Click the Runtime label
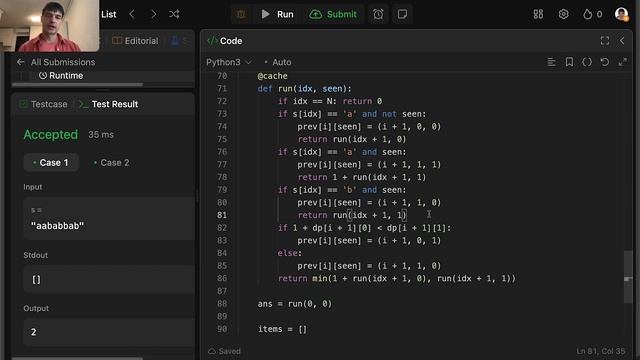This screenshot has width=640, height=360. [x=61, y=76]
